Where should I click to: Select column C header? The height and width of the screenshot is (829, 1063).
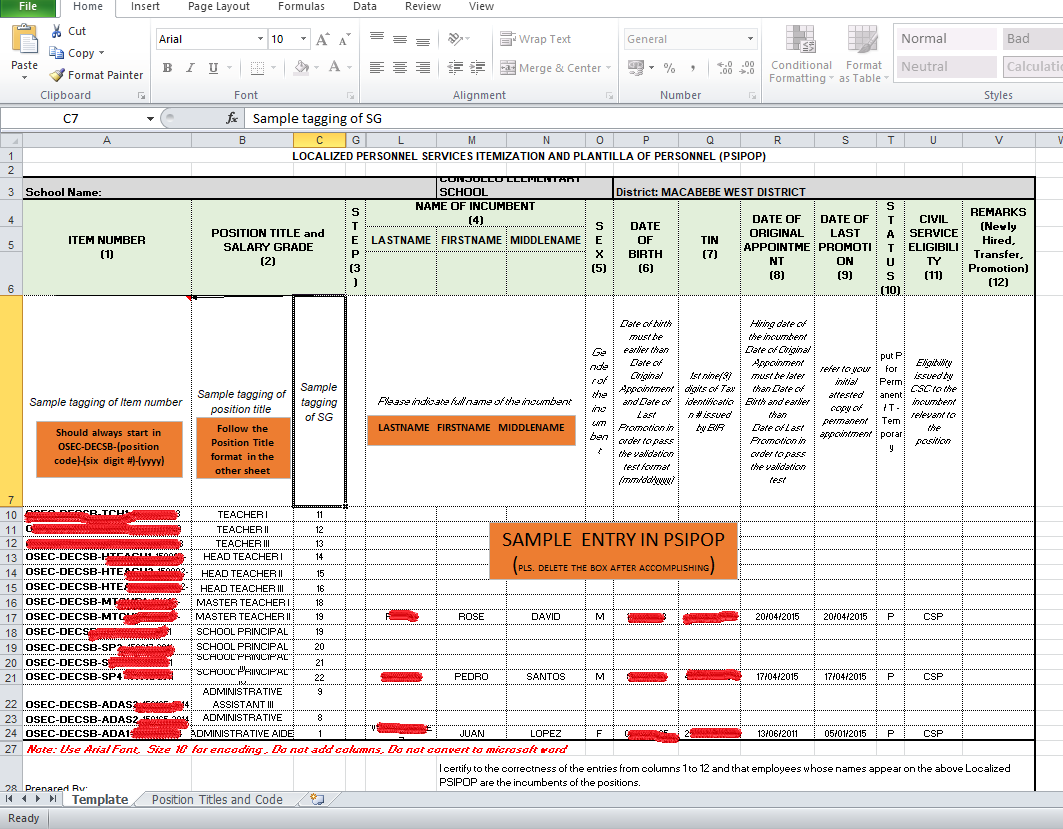[319, 140]
